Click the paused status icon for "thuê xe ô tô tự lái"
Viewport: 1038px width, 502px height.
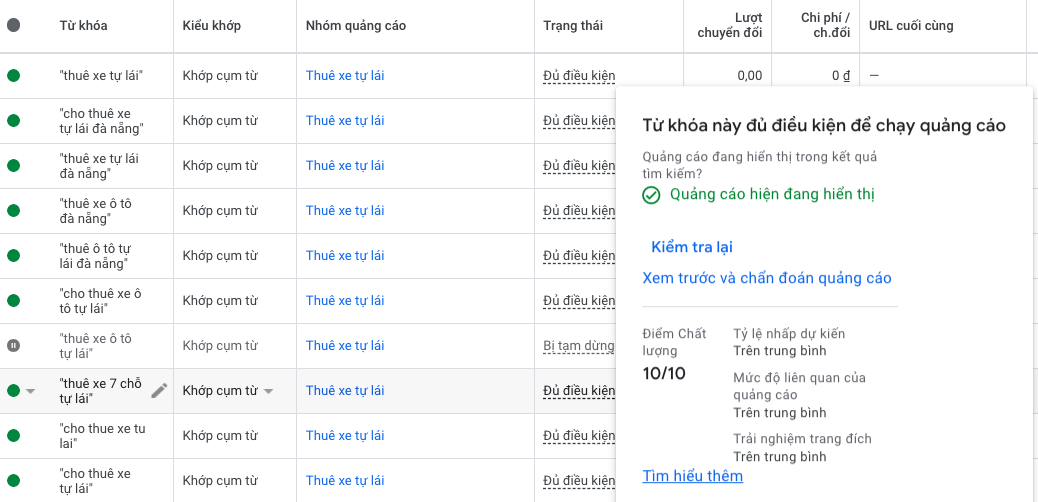pyautogui.click(x=13, y=346)
